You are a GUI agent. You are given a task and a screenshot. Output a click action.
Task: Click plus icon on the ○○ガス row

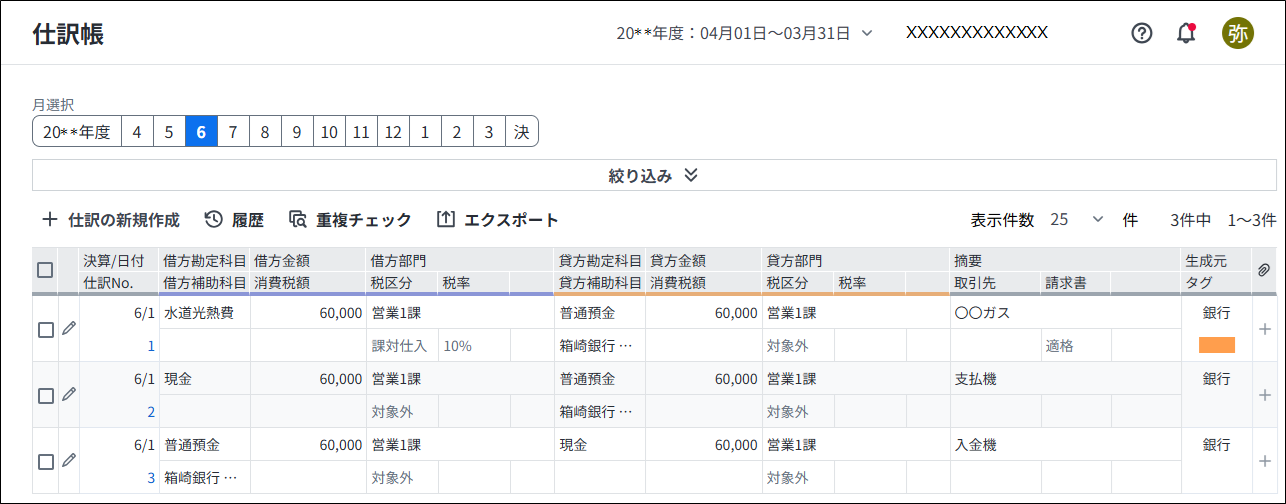pos(1264,329)
